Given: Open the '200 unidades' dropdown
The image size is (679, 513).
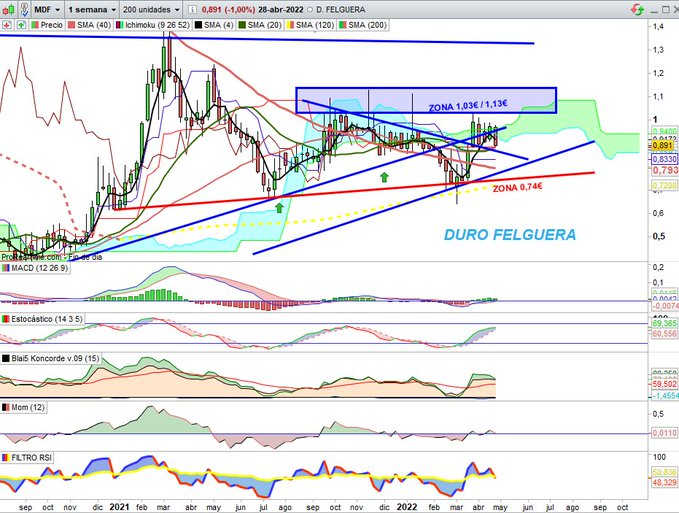Looking at the screenshot, I should click(x=151, y=9).
